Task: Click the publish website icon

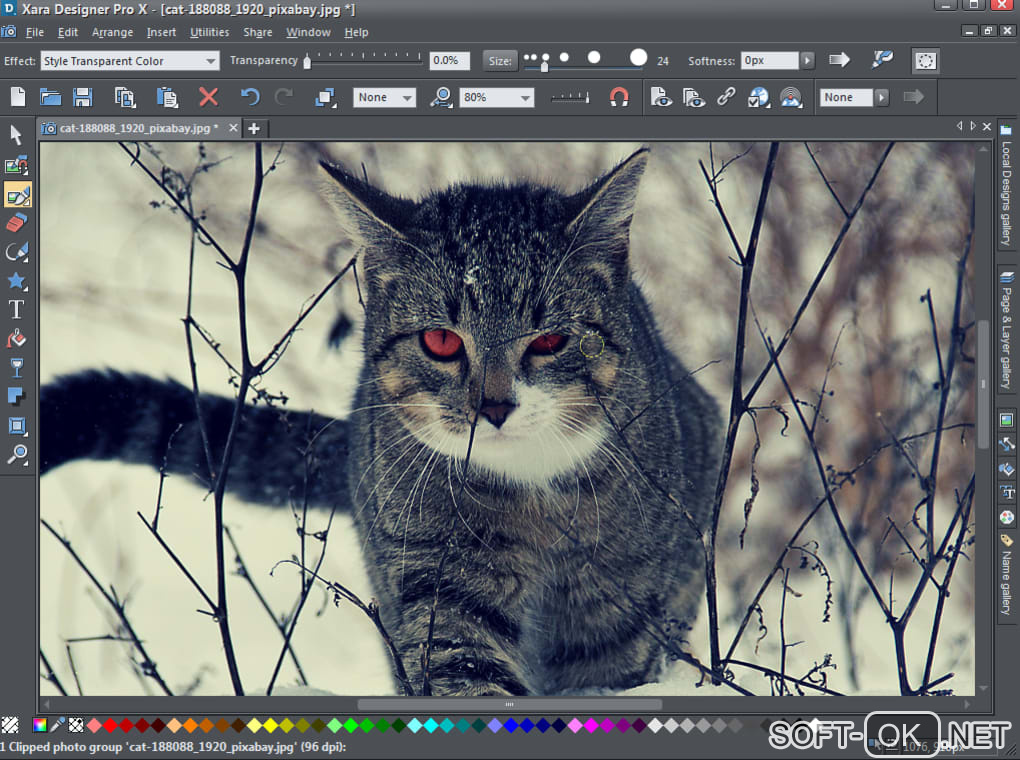Action: tap(791, 98)
